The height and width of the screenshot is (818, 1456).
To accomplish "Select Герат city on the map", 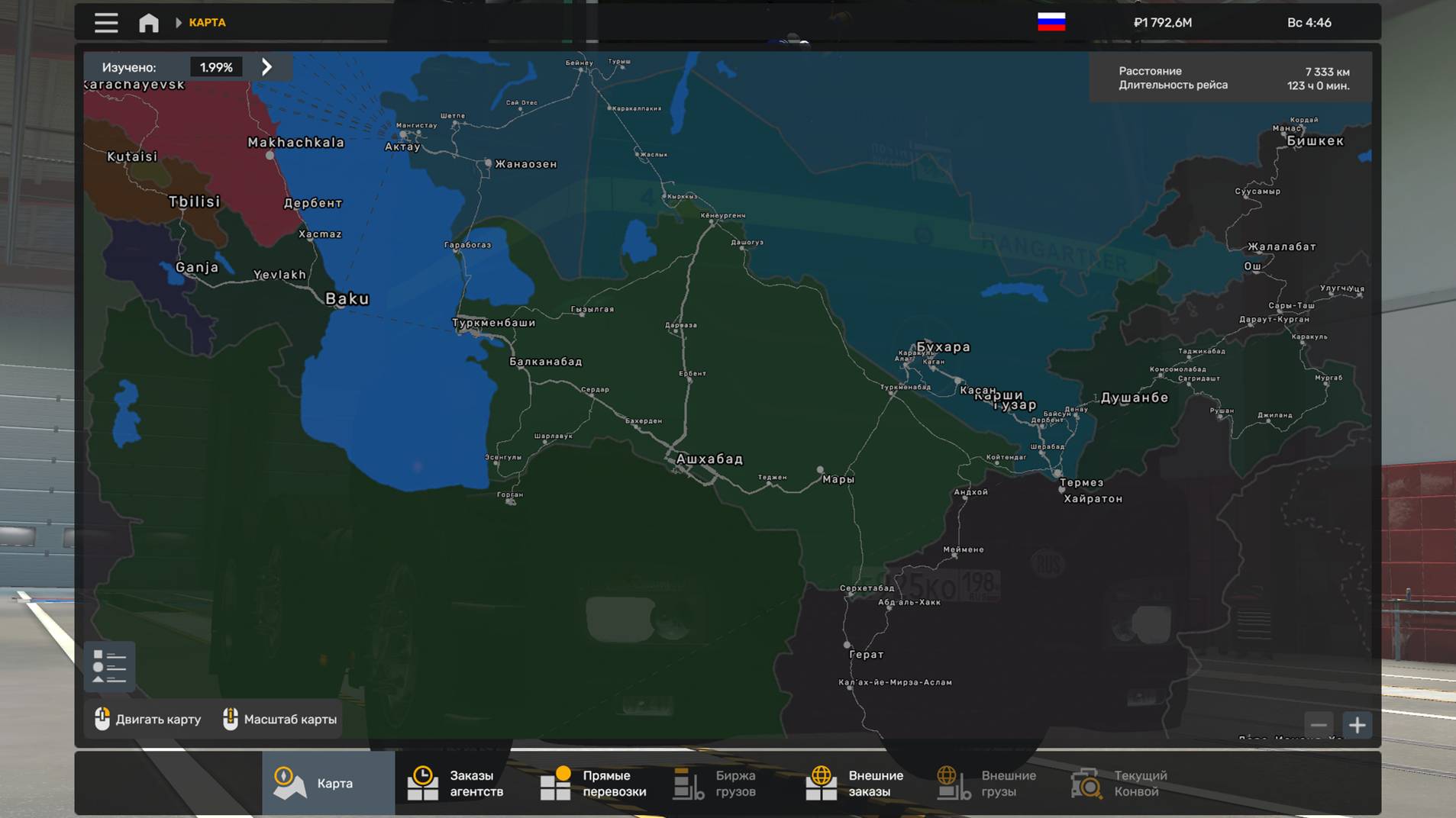I will 867,654.
